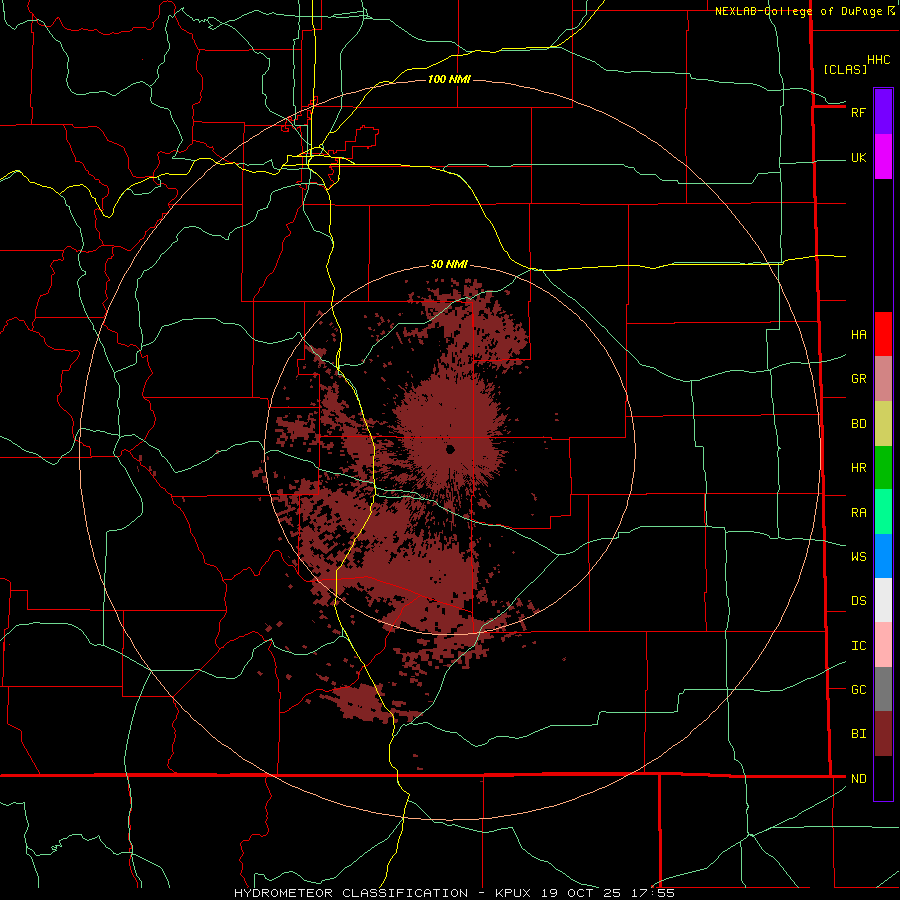Click the BI brown legend swatch
Screen dimensions: 900x900
point(883,734)
